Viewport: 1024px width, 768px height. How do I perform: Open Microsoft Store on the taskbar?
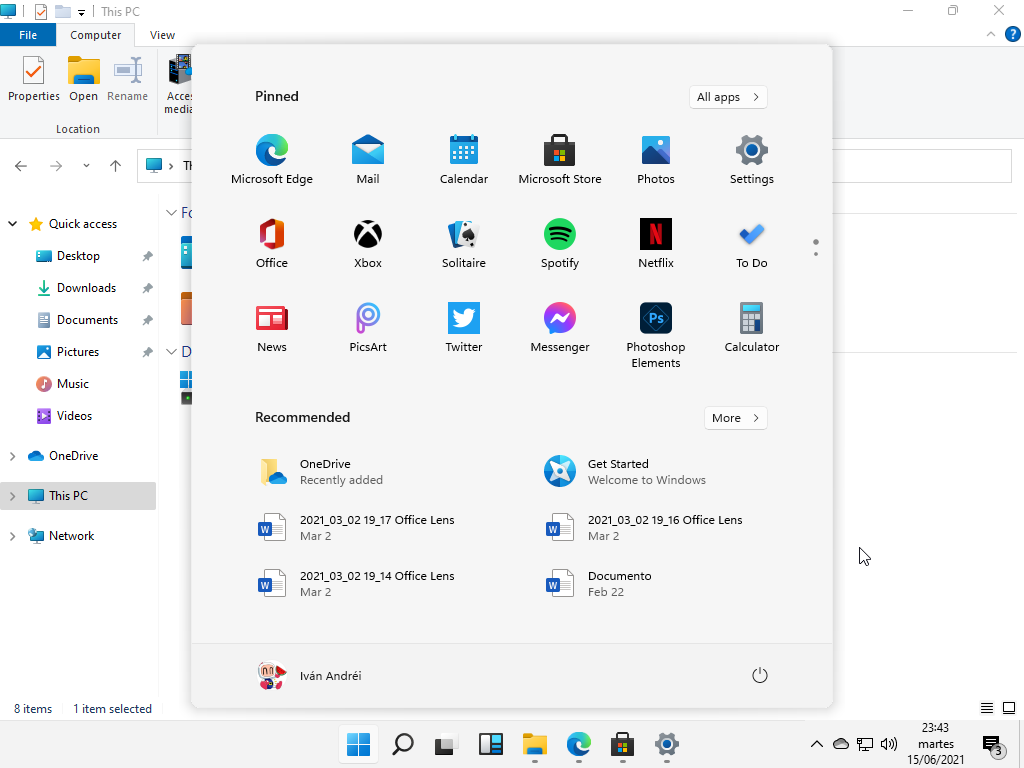tap(622, 744)
